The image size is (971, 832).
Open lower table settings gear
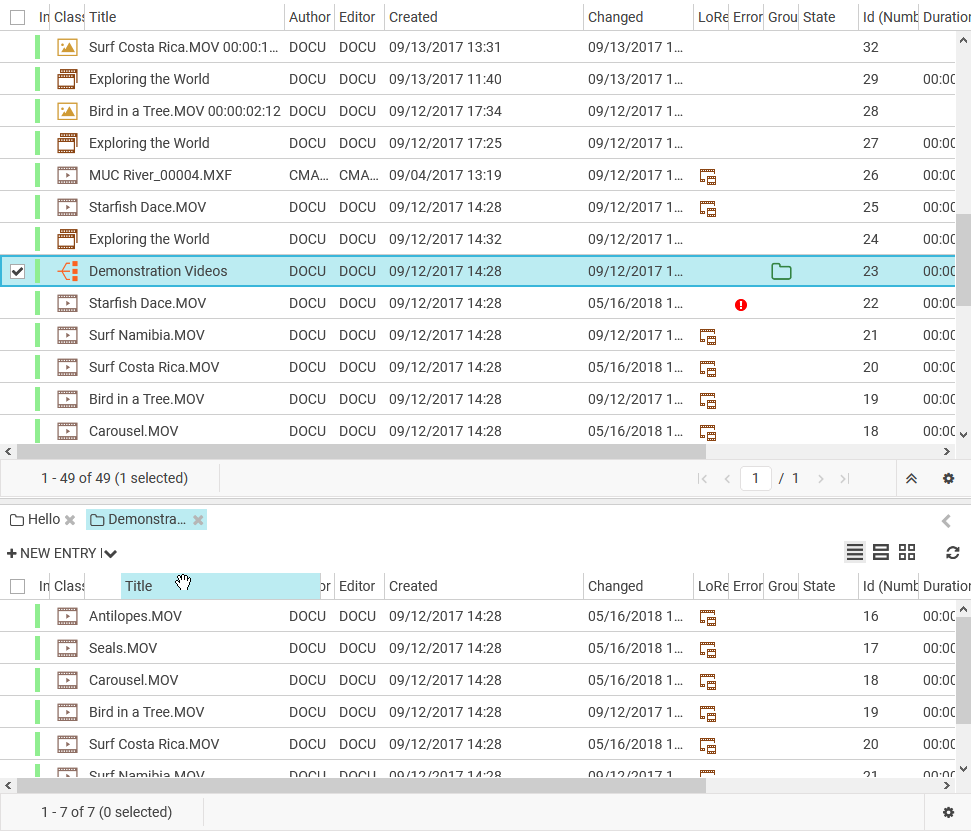pyautogui.click(x=949, y=813)
